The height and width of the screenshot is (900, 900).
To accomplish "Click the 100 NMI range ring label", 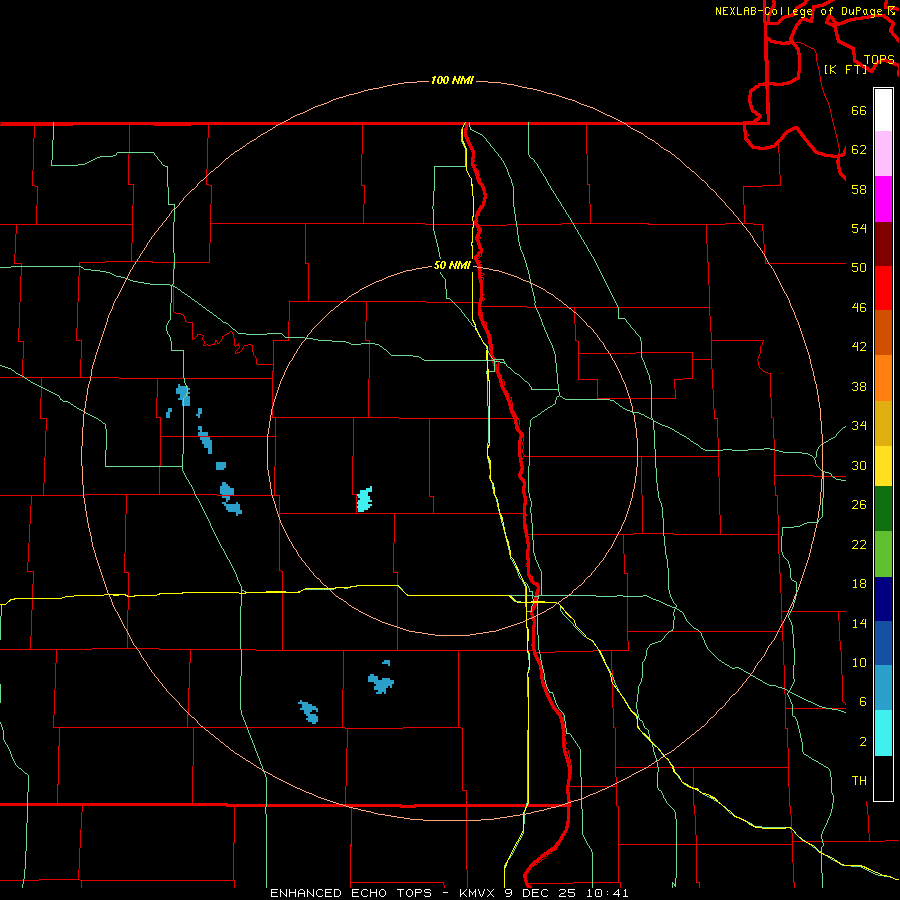I will 452,80.
